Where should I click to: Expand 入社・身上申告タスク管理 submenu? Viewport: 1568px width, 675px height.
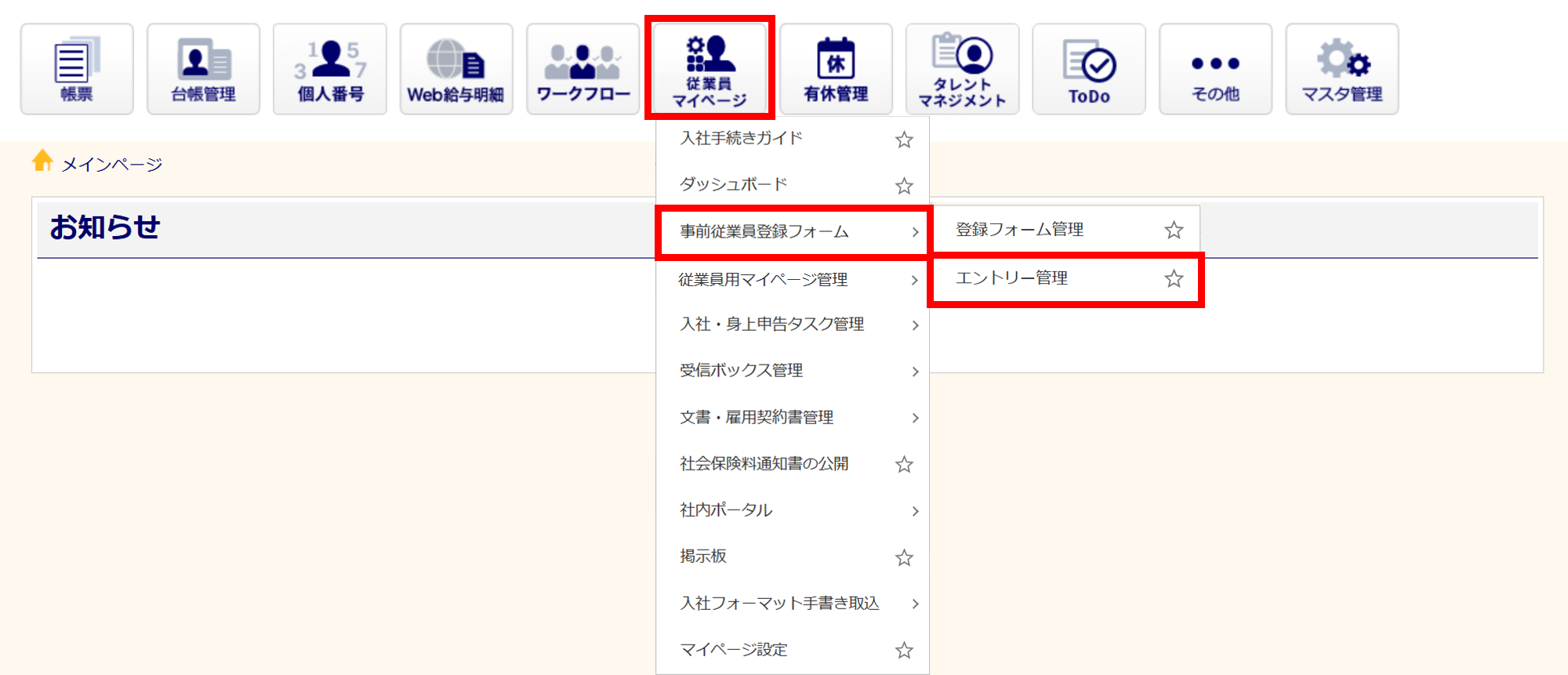click(792, 325)
